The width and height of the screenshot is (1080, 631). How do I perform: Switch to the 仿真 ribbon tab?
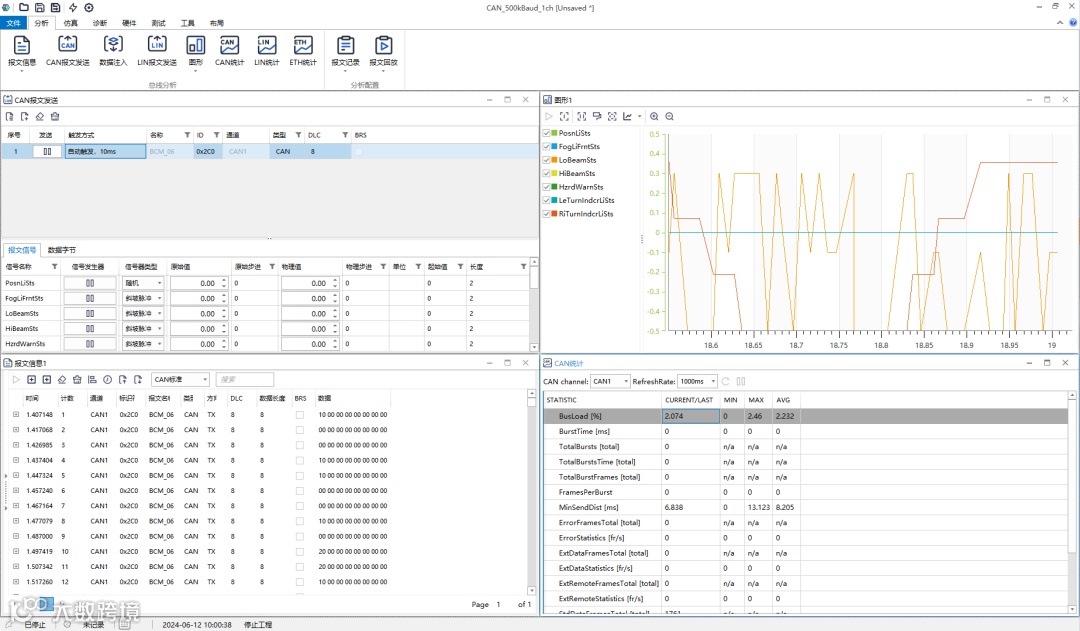[71, 22]
